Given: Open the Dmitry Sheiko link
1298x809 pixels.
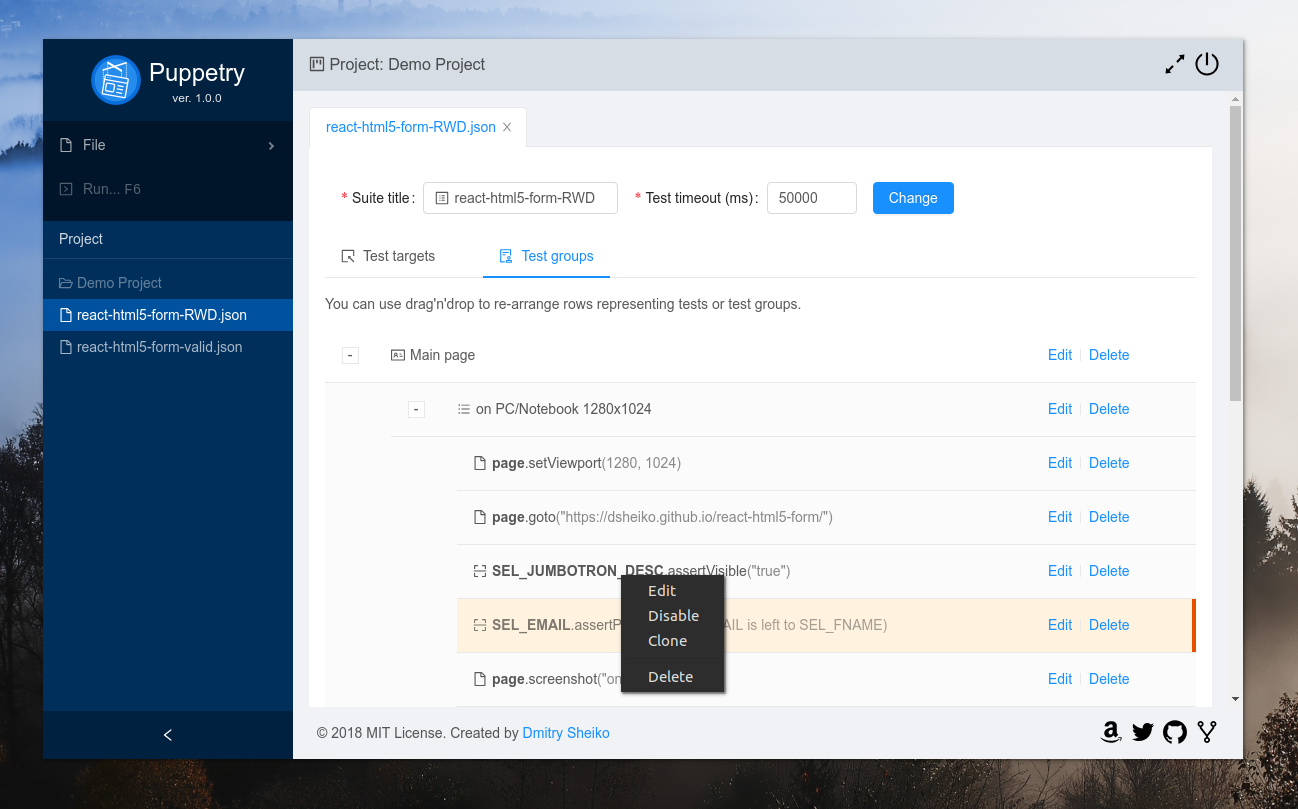Looking at the screenshot, I should pyautogui.click(x=566, y=732).
